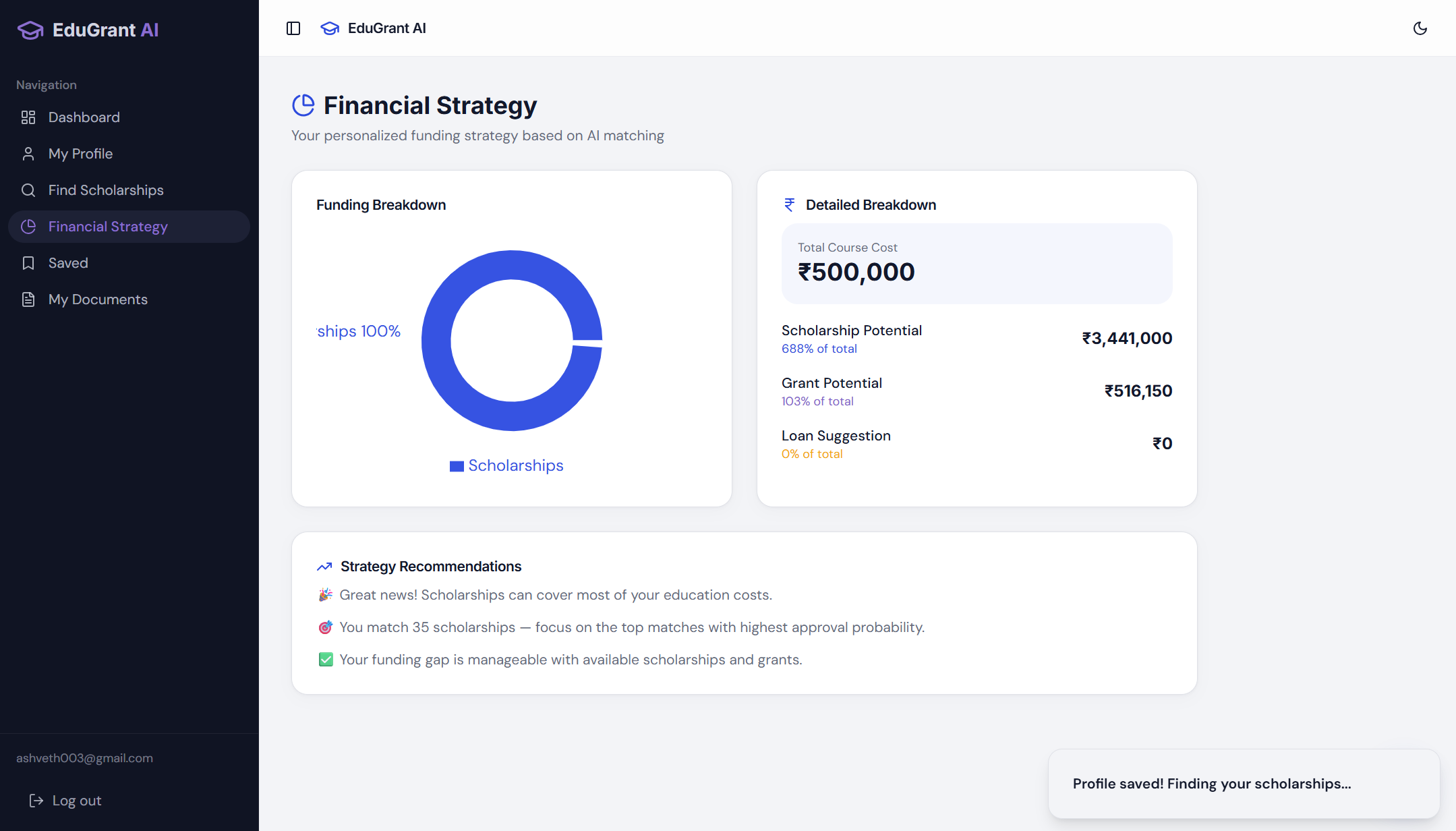Open the My Documents navigation item
1456x831 pixels.
click(x=98, y=299)
